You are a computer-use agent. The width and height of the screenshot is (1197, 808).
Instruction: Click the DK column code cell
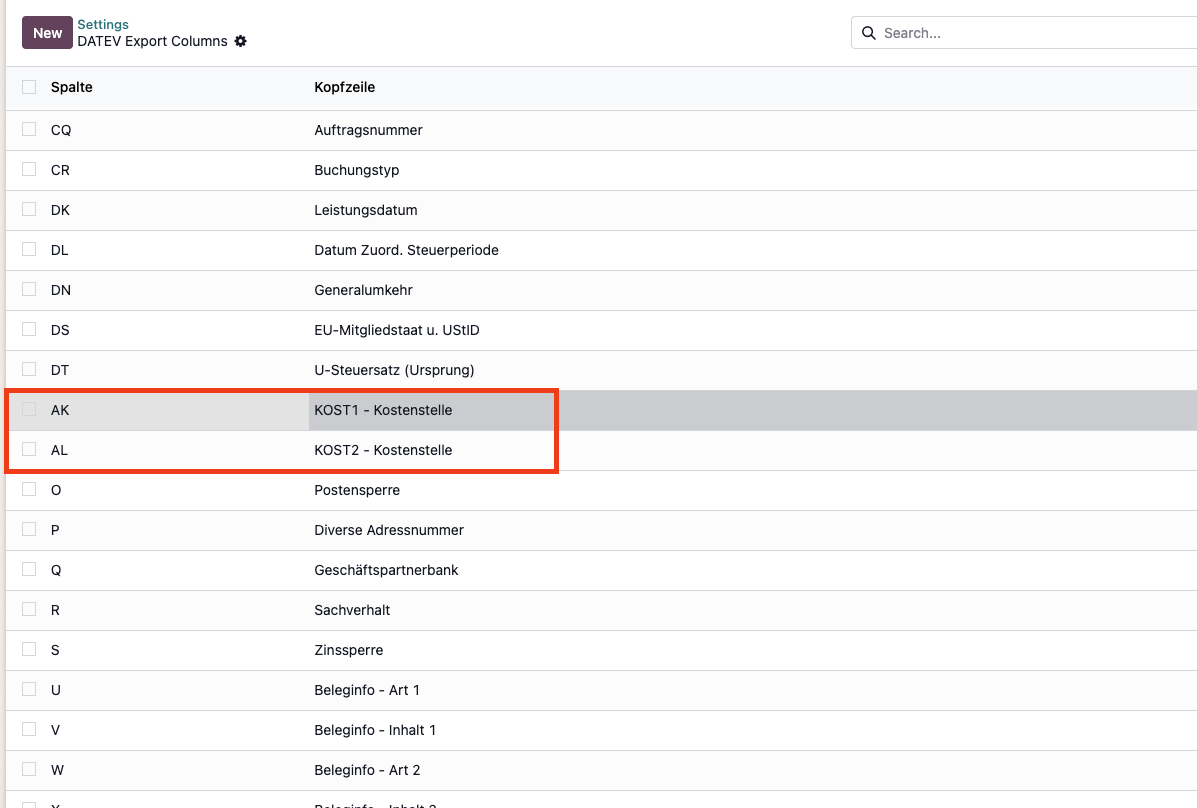point(60,210)
